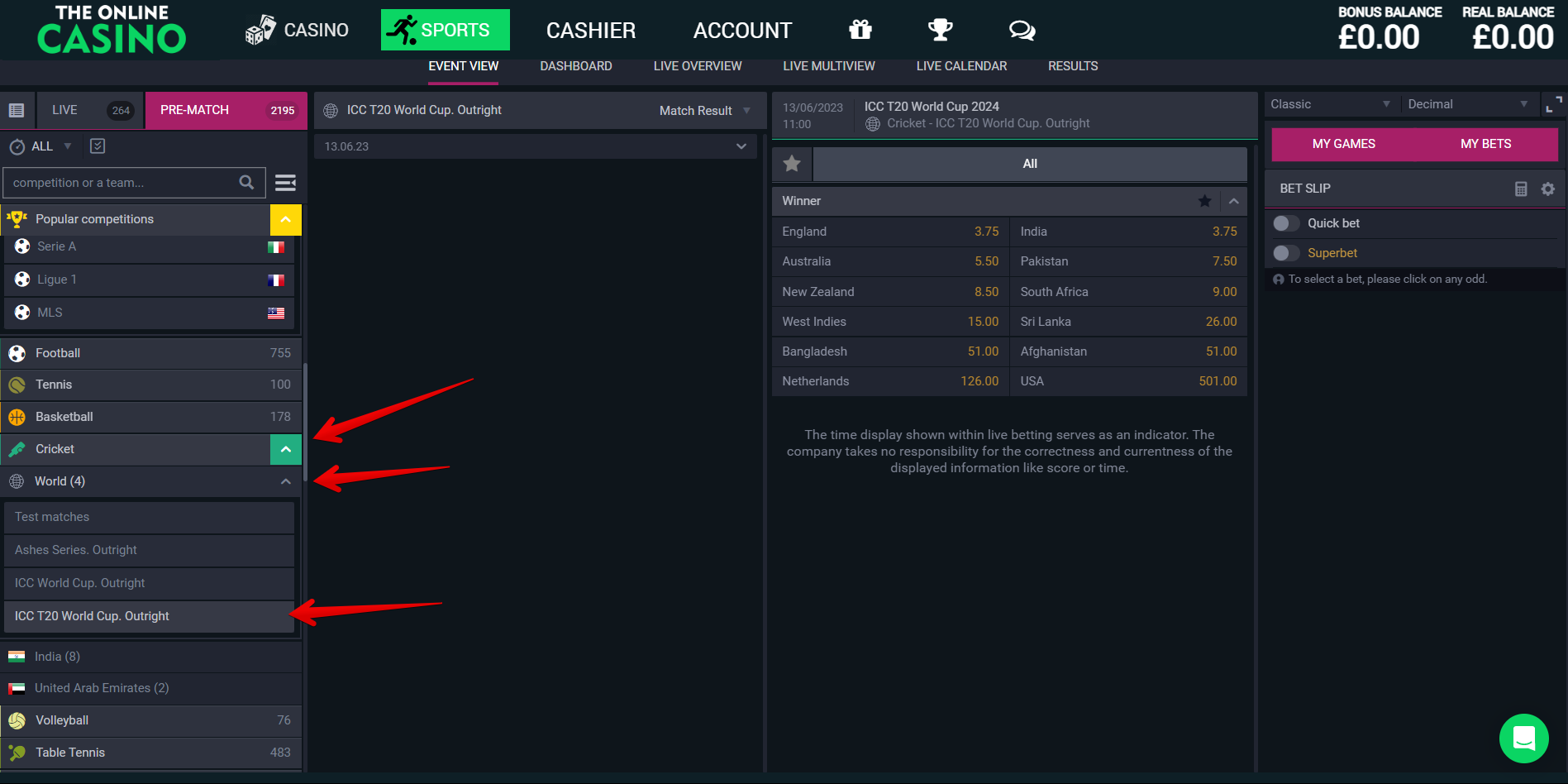The image size is (1568, 784).
Task: Collapse the Cricket section
Action: coord(286,450)
